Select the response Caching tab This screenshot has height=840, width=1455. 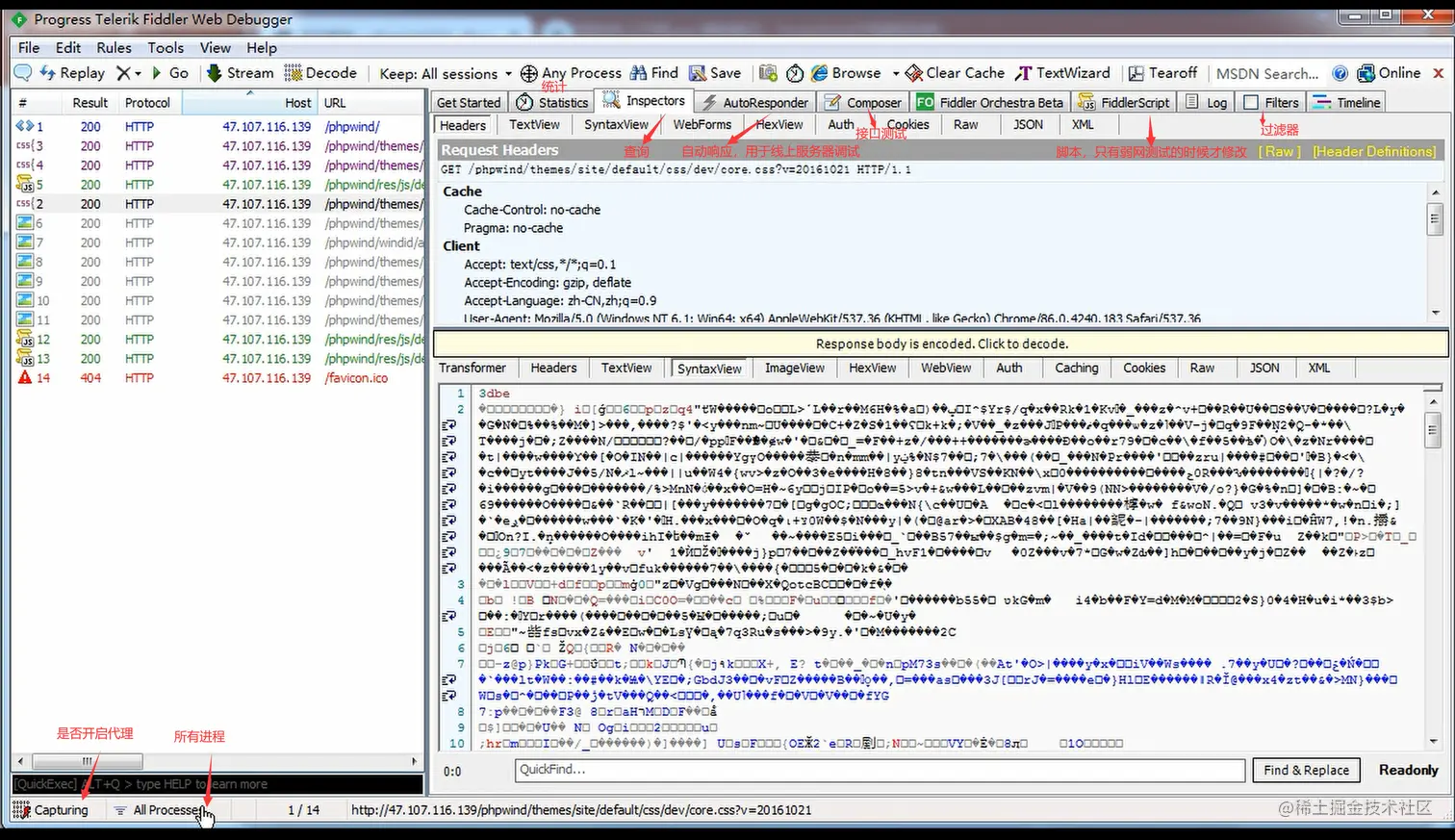pyautogui.click(x=1076, y=369)
